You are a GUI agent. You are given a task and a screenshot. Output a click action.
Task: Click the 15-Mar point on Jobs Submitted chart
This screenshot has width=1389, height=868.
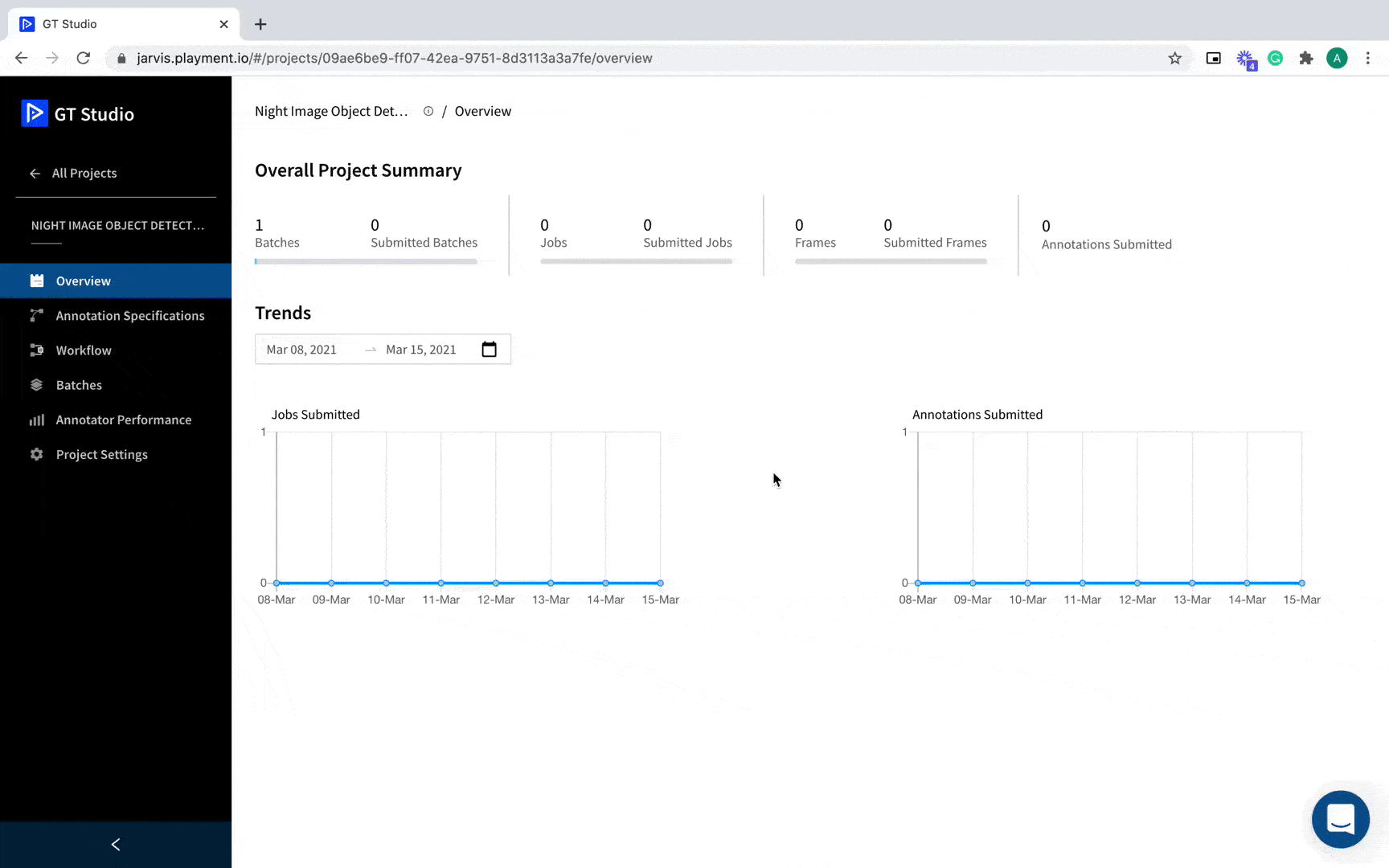[660, 583]
